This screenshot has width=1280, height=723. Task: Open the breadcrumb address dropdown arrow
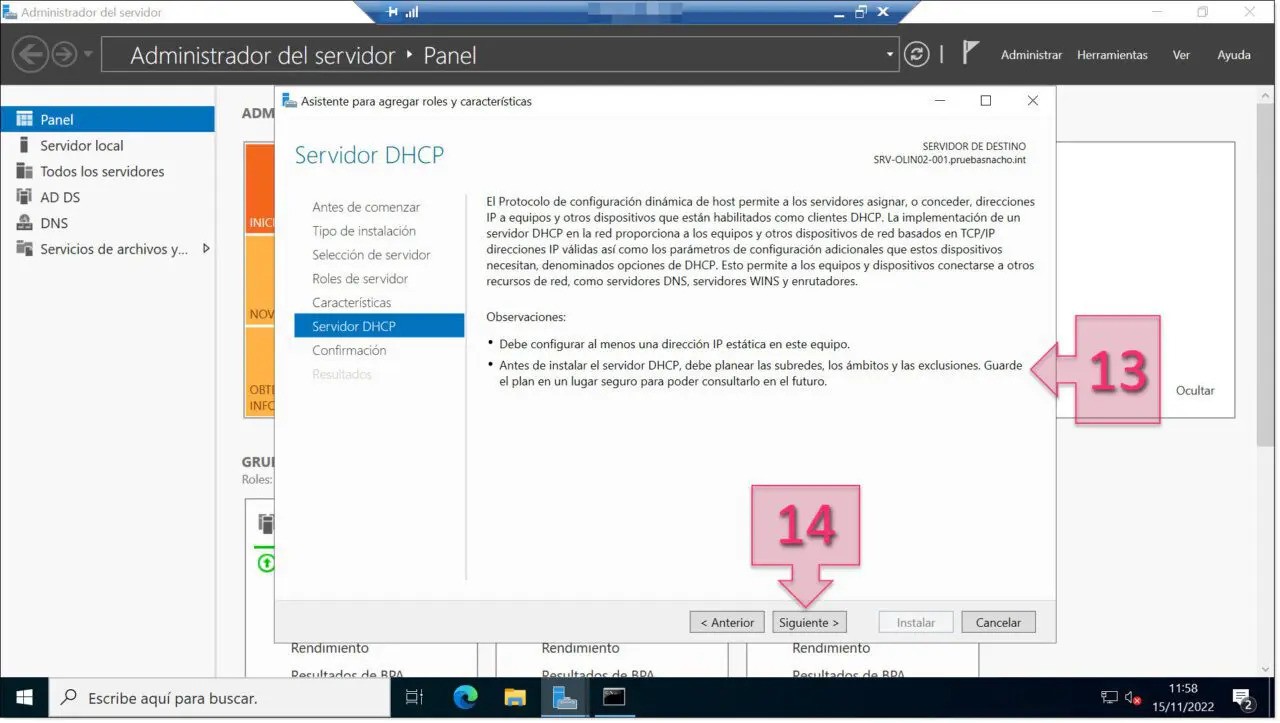click(890, 55)
